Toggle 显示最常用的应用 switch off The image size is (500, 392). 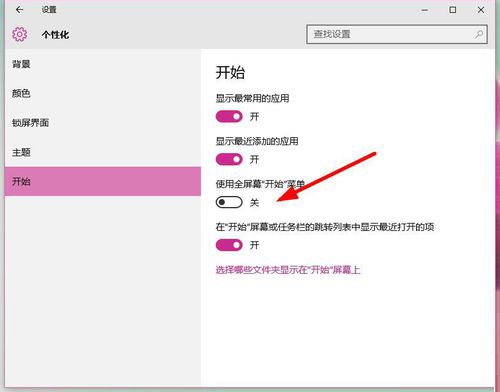pyautogui.click(x=229, y=117)
